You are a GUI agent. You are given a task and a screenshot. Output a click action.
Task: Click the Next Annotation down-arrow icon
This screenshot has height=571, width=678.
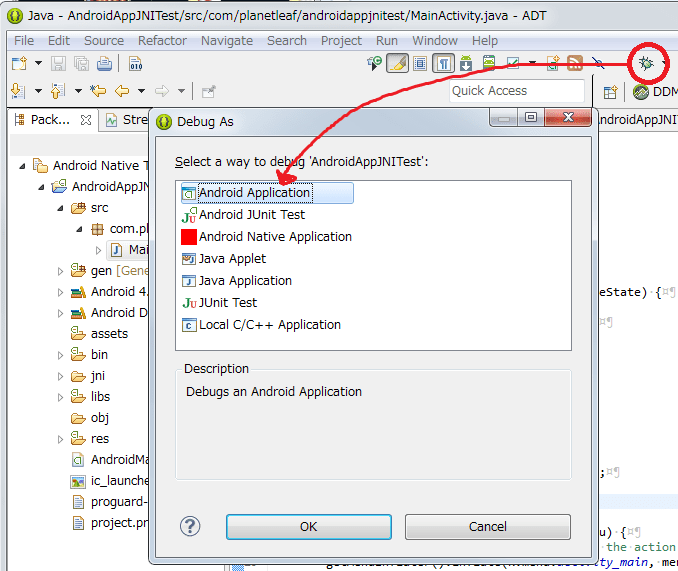(x=18, y=91)
